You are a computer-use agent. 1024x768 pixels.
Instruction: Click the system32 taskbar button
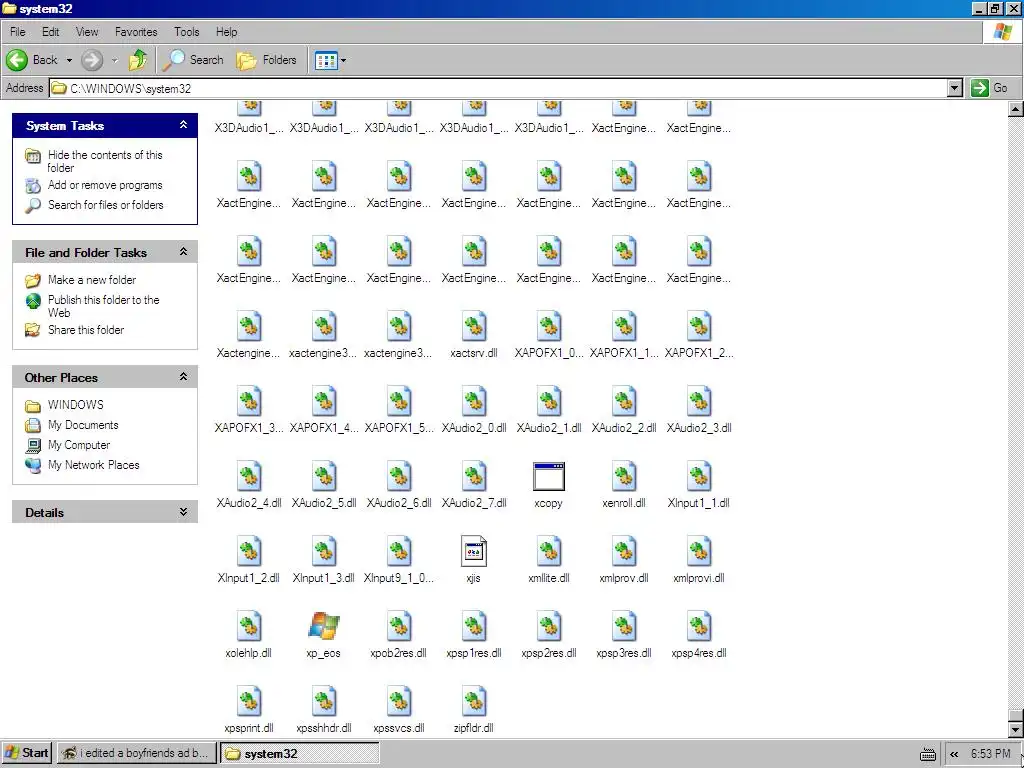(300, 753)
